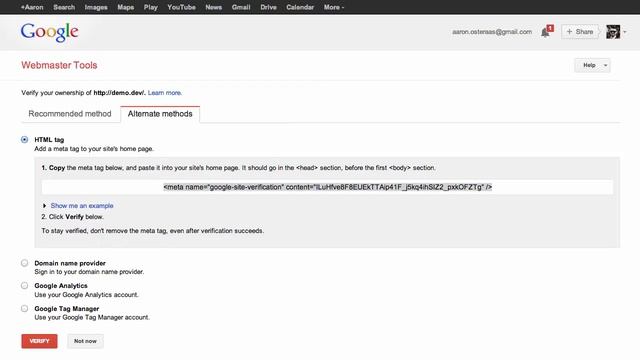Open Search in the top bar
Image resolution: width=640 pixels, height=360 pixels.
[64, 7]
